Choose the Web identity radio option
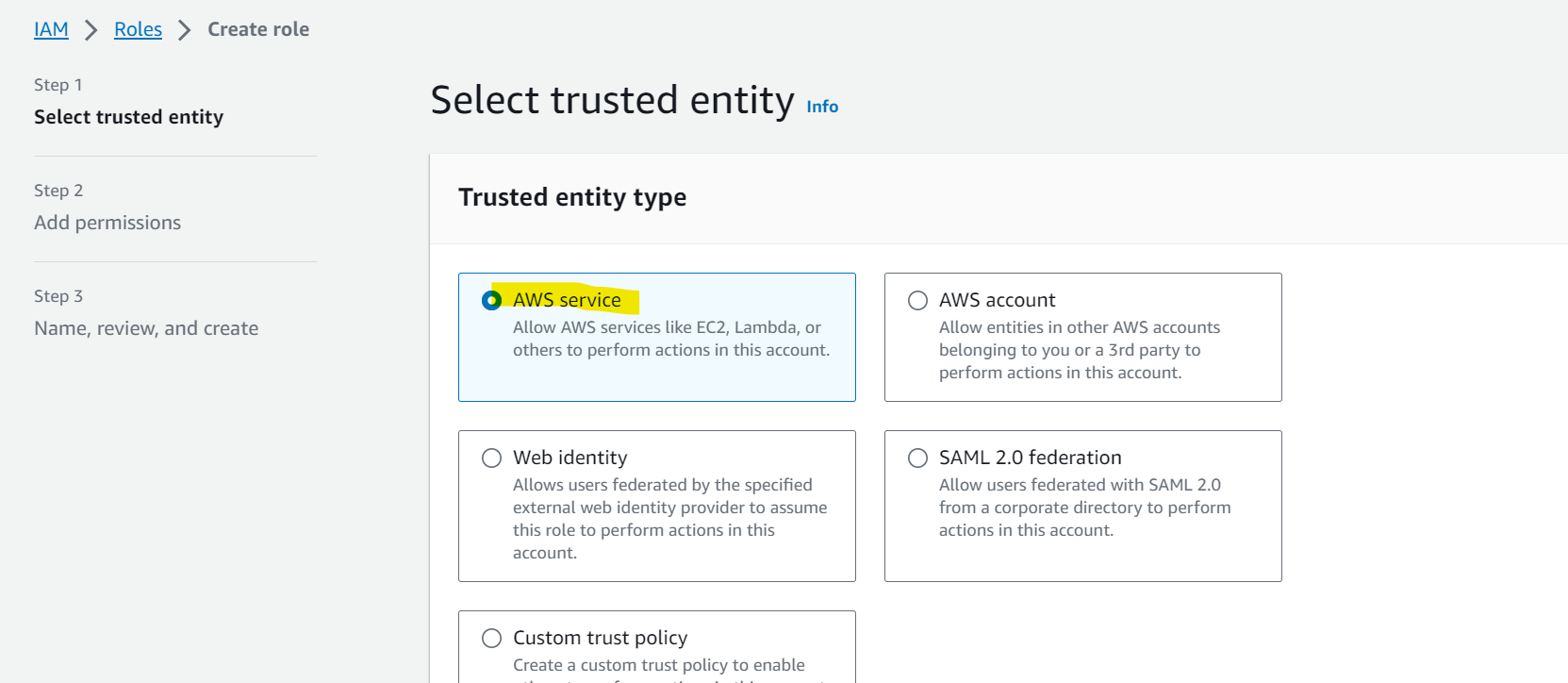This screenshot has width=1568, height=683. click(491, 458)
